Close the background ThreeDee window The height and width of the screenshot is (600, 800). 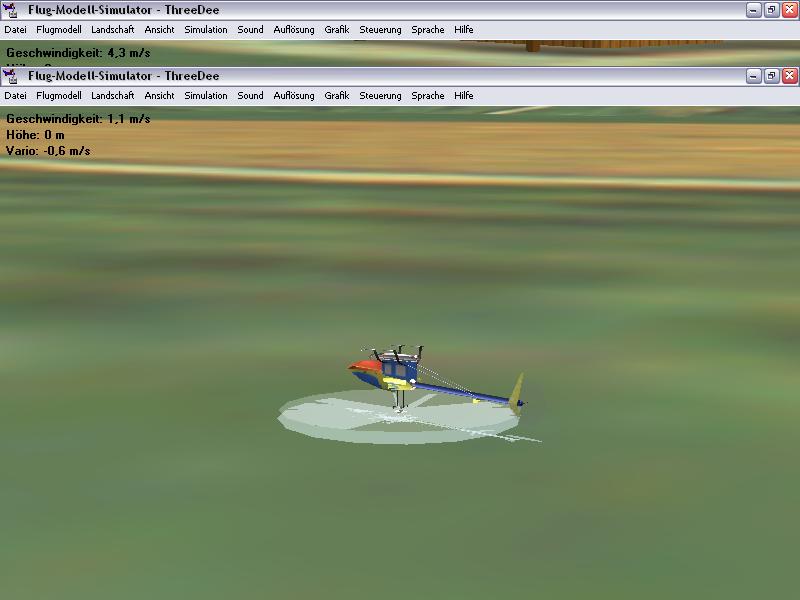[789, 10]
